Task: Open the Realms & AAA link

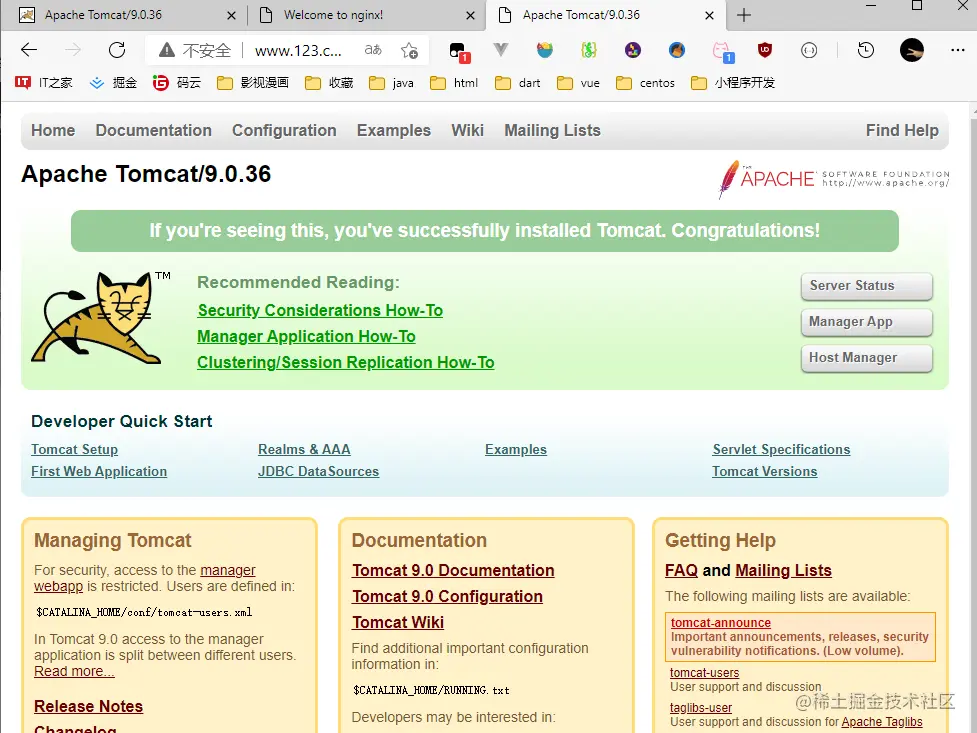Action: pyautogui.click(x=304, y=449)
